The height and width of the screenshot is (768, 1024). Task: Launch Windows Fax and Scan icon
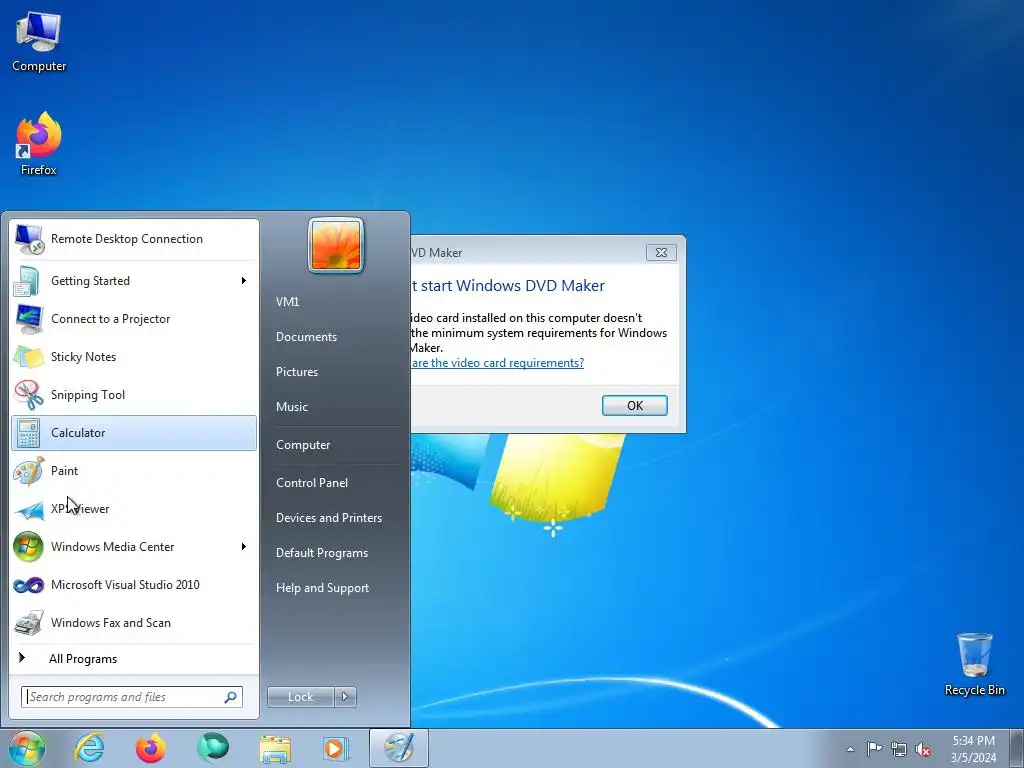pyautogui.click(x=29, y=622)
